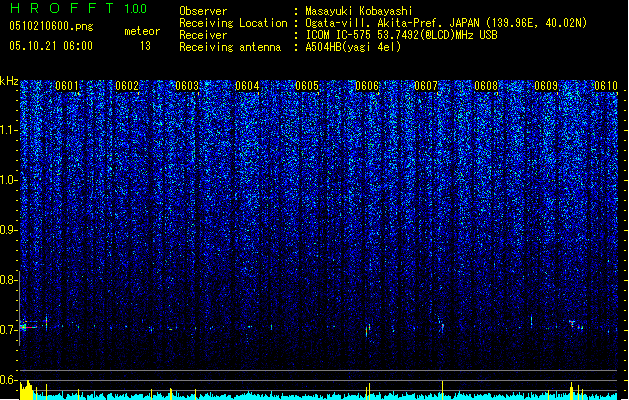Click the 0604 time marker
The width and height of the screenshot is (629, 400).
pyautogui.click(x=247, y=86)
